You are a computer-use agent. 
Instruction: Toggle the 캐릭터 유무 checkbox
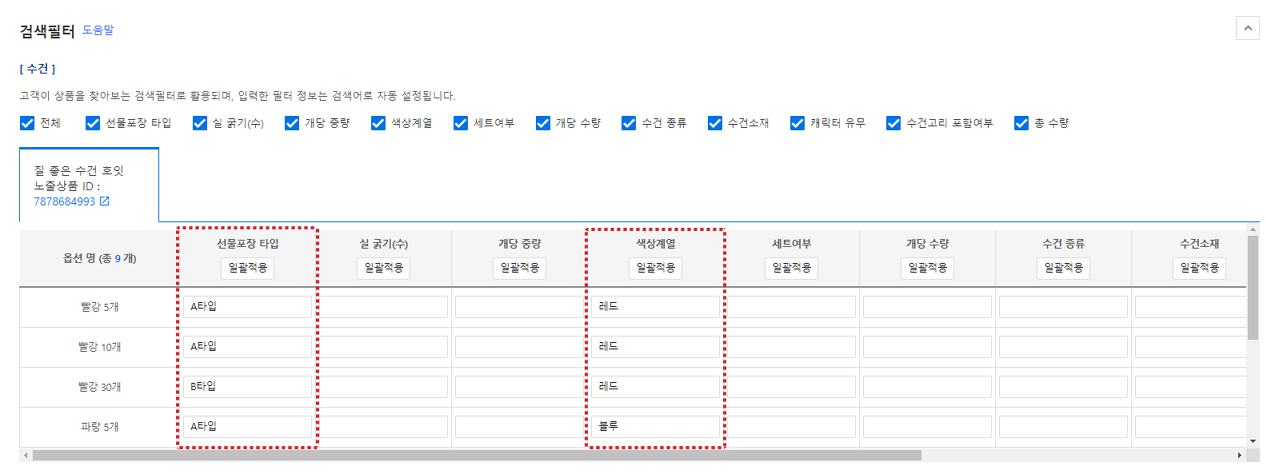point(798,123)
